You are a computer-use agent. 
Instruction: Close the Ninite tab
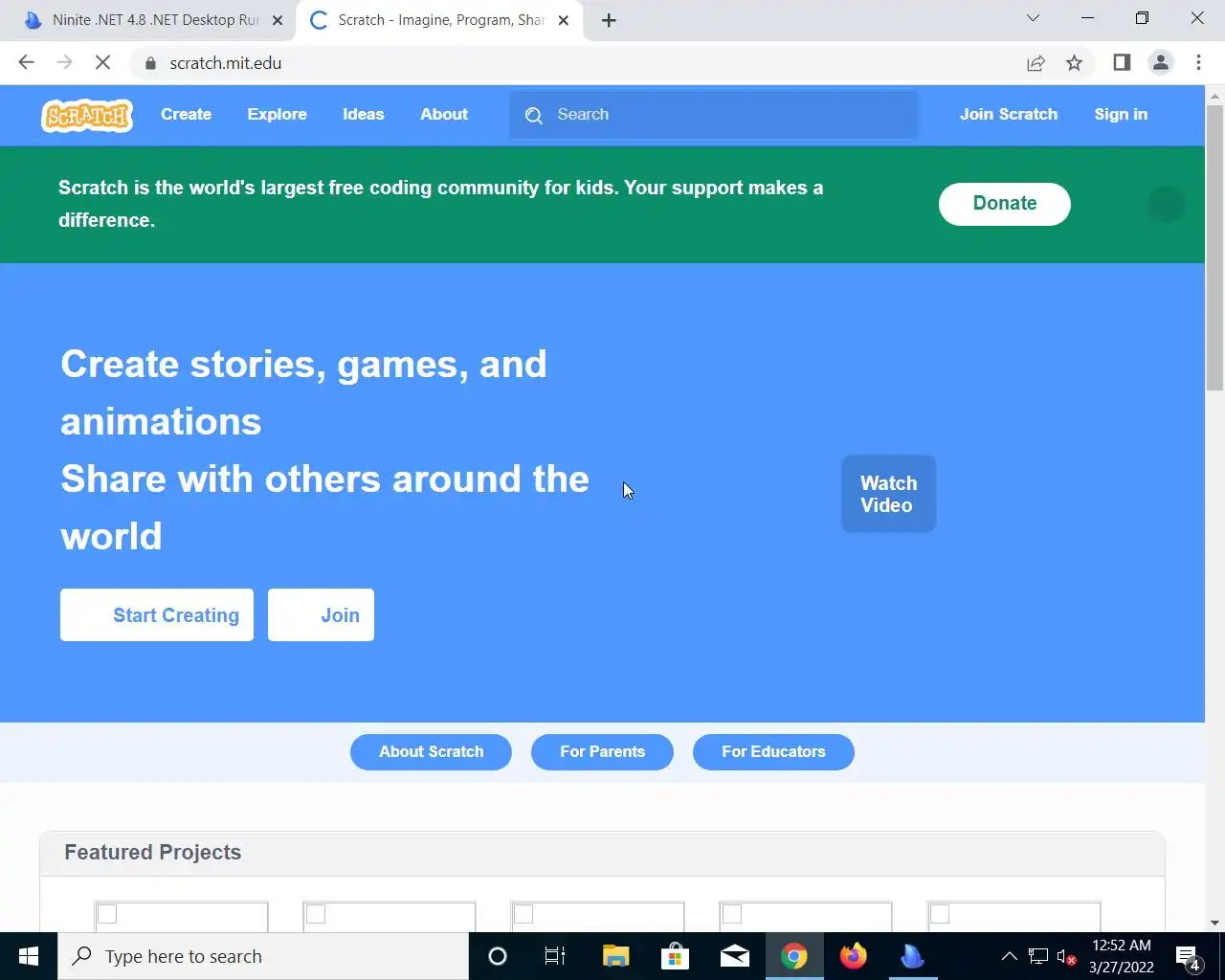pyautogui.click(x=278, y=20)
